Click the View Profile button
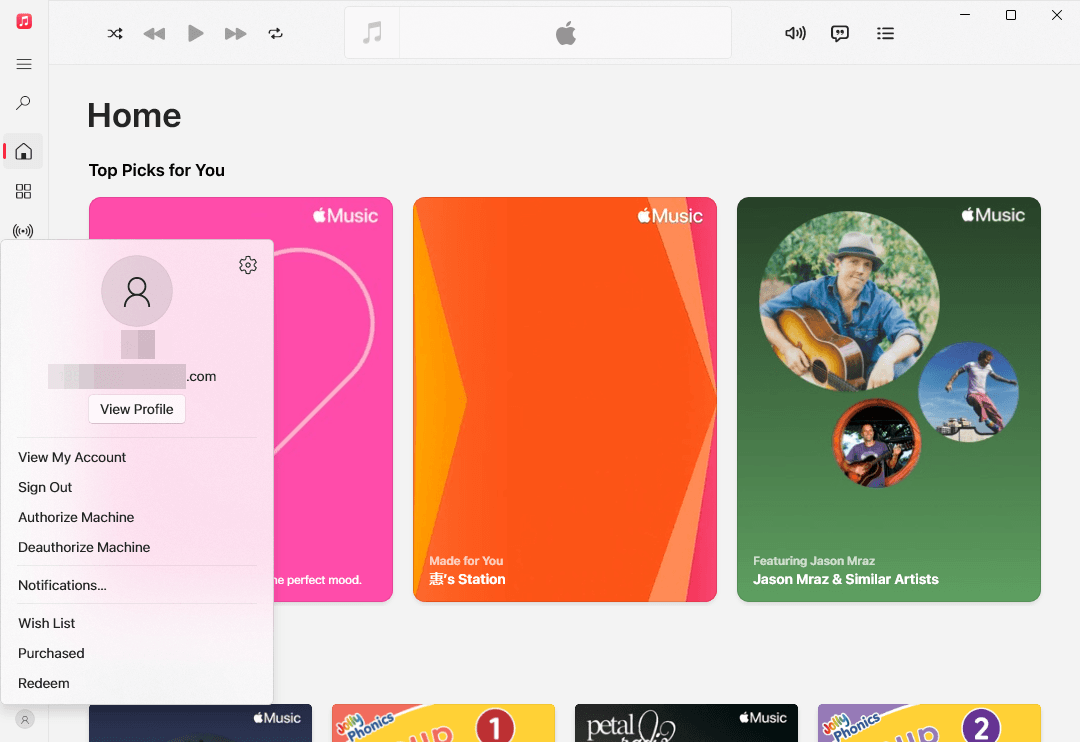1080x742 pixels. tap(137, 409)
